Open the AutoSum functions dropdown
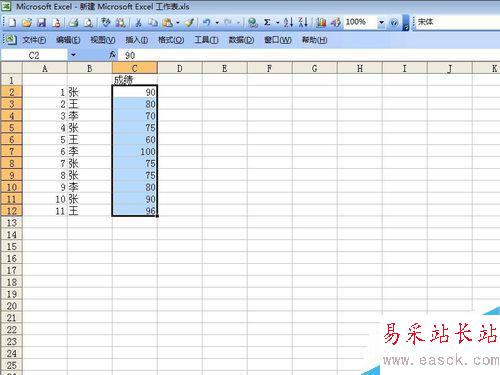The image size is (500, 375). point(277,22)
